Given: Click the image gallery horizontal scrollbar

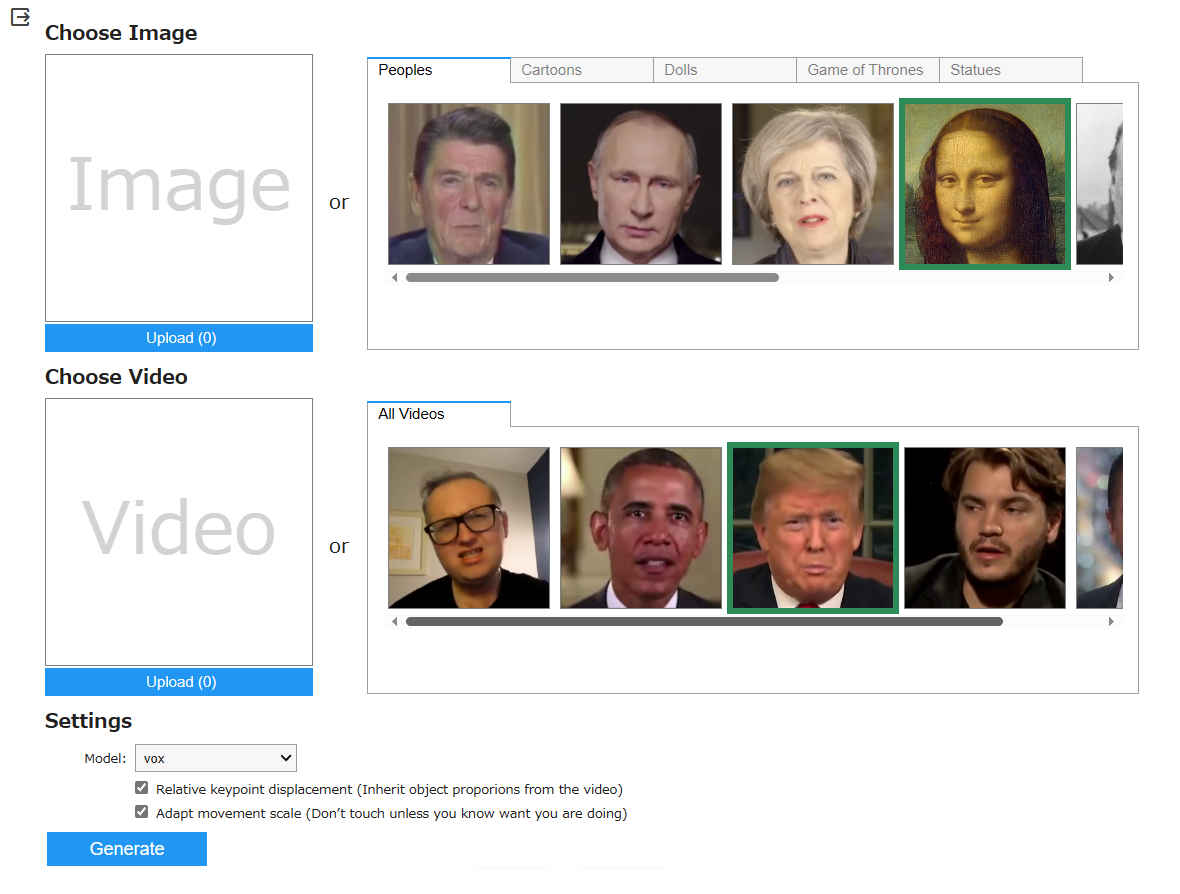Looking at the screenshot, I should [x=592, y=278].
